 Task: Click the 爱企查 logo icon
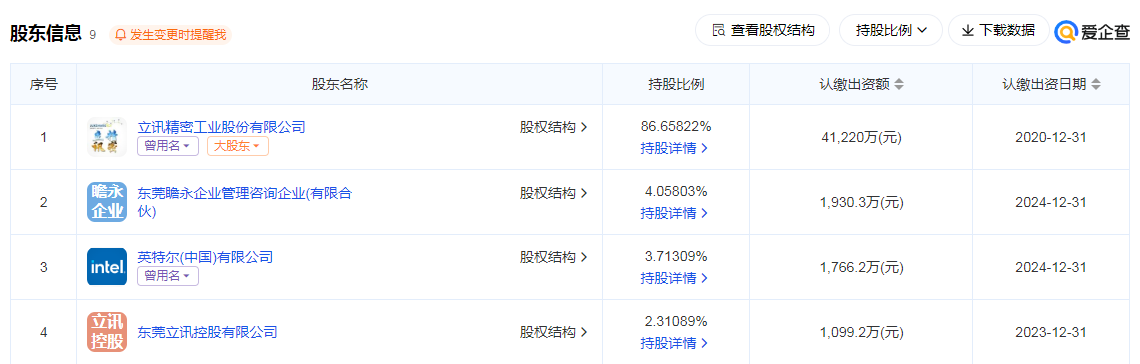(1066, 32)
